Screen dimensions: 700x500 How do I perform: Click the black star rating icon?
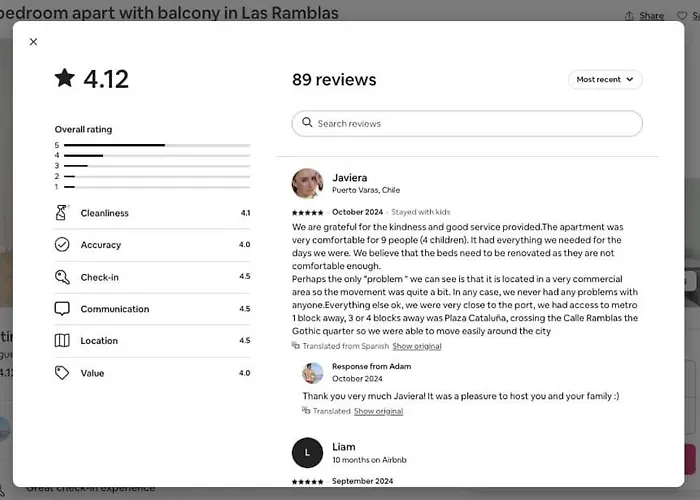coord(65,78)
